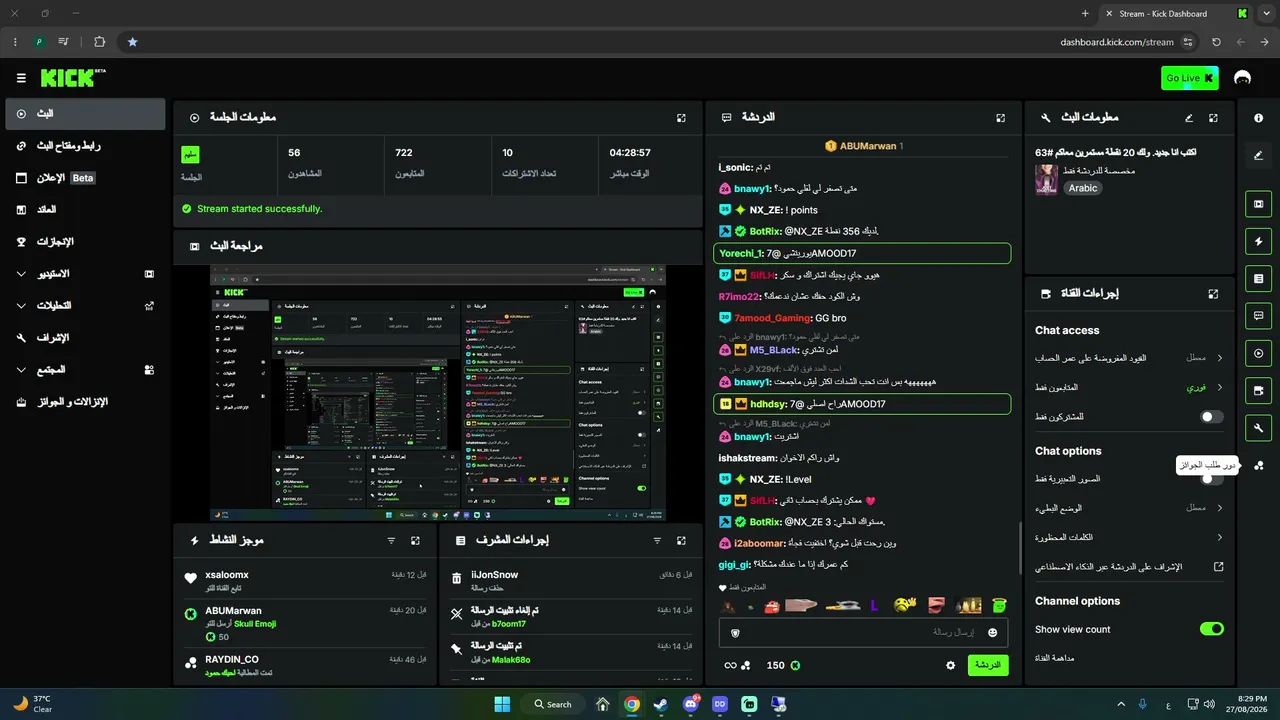Open the profile avatar menu
Image resolution: width=1280 pixels, height=720 pixels.
click(1243, 78)
